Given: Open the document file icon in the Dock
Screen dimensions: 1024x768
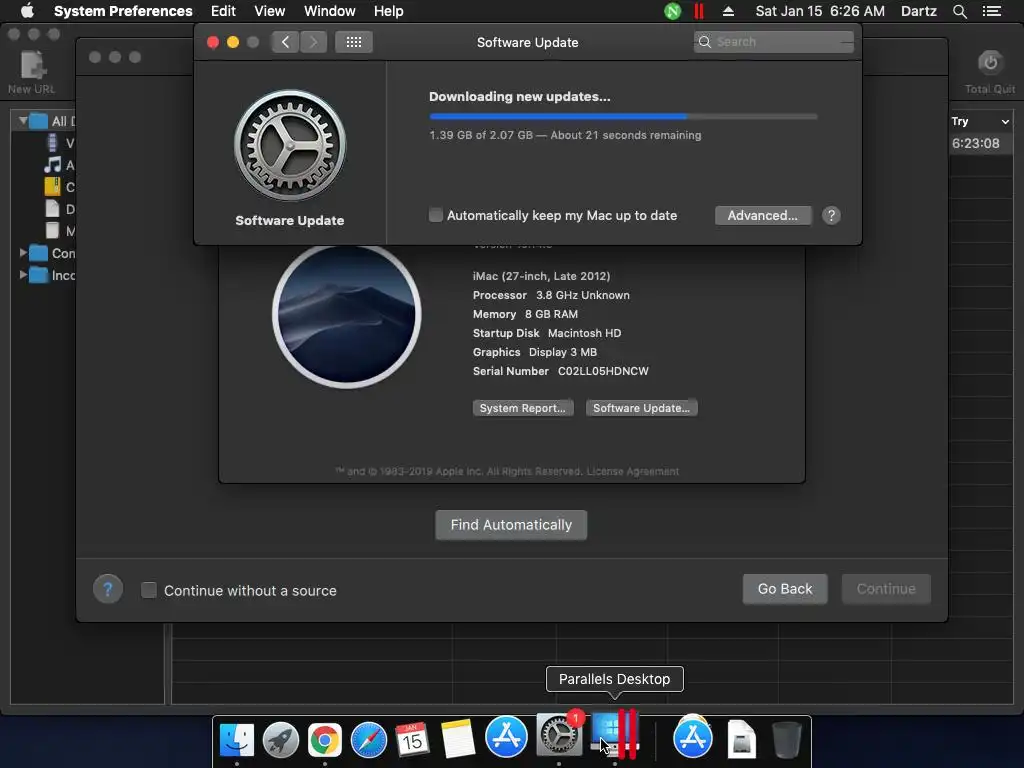Looking at the screenshot, I should pyautogui.click(x=741, y=739).
